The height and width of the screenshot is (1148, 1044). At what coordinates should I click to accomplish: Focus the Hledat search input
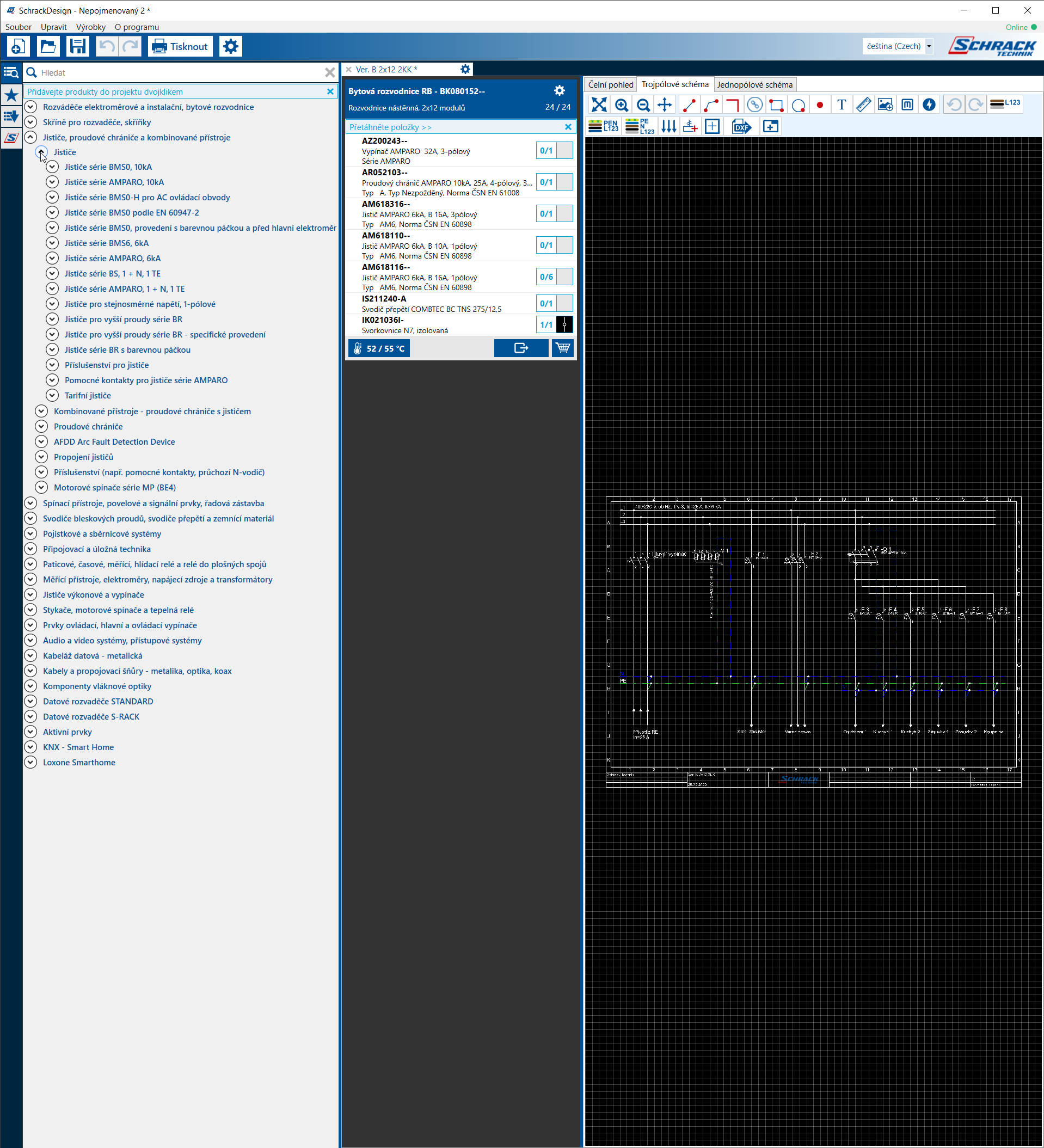(x=180, y=73)
